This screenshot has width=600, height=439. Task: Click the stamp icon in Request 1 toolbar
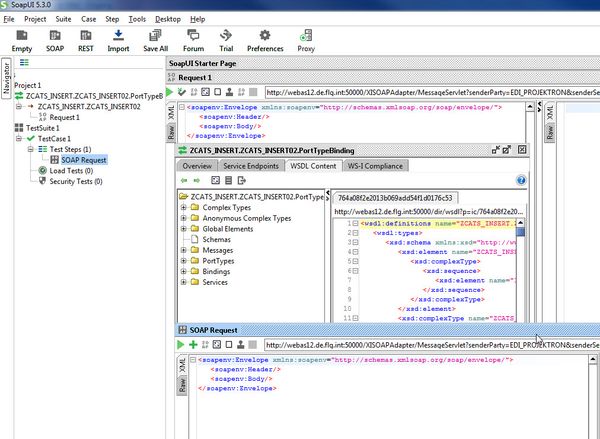click(229, 92)
